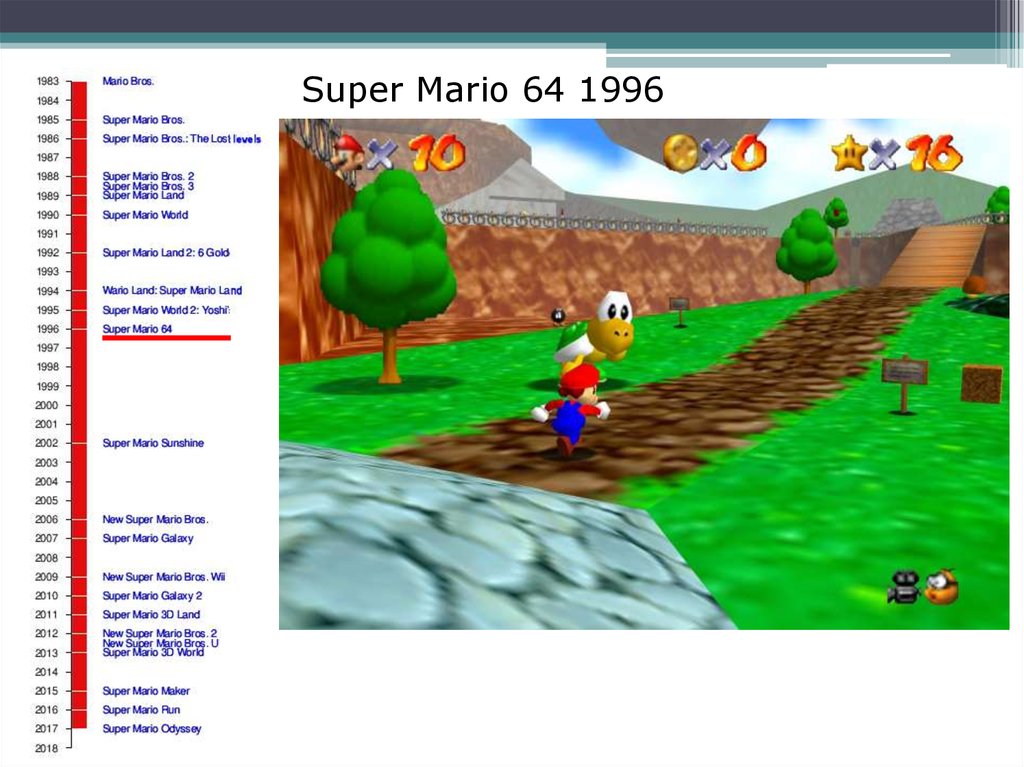1024x767 pixels.
Task: Select the Super Mario Maker entry
Action: (146, 691)
